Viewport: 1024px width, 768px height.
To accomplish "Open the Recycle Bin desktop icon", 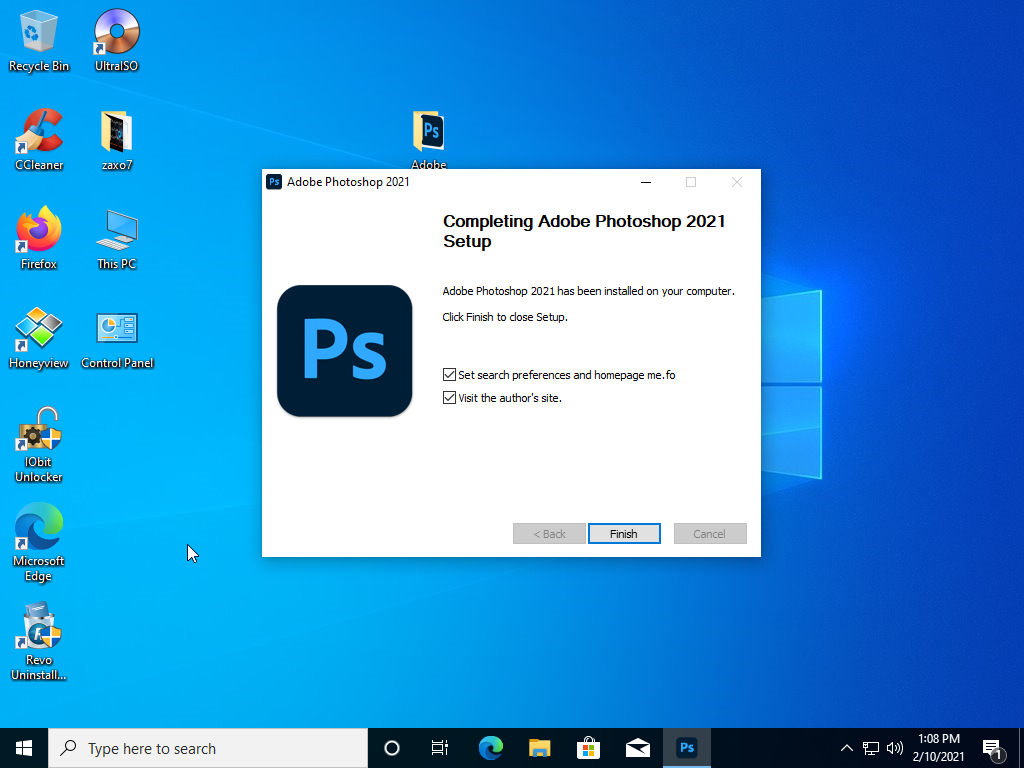I will [39, 40].
